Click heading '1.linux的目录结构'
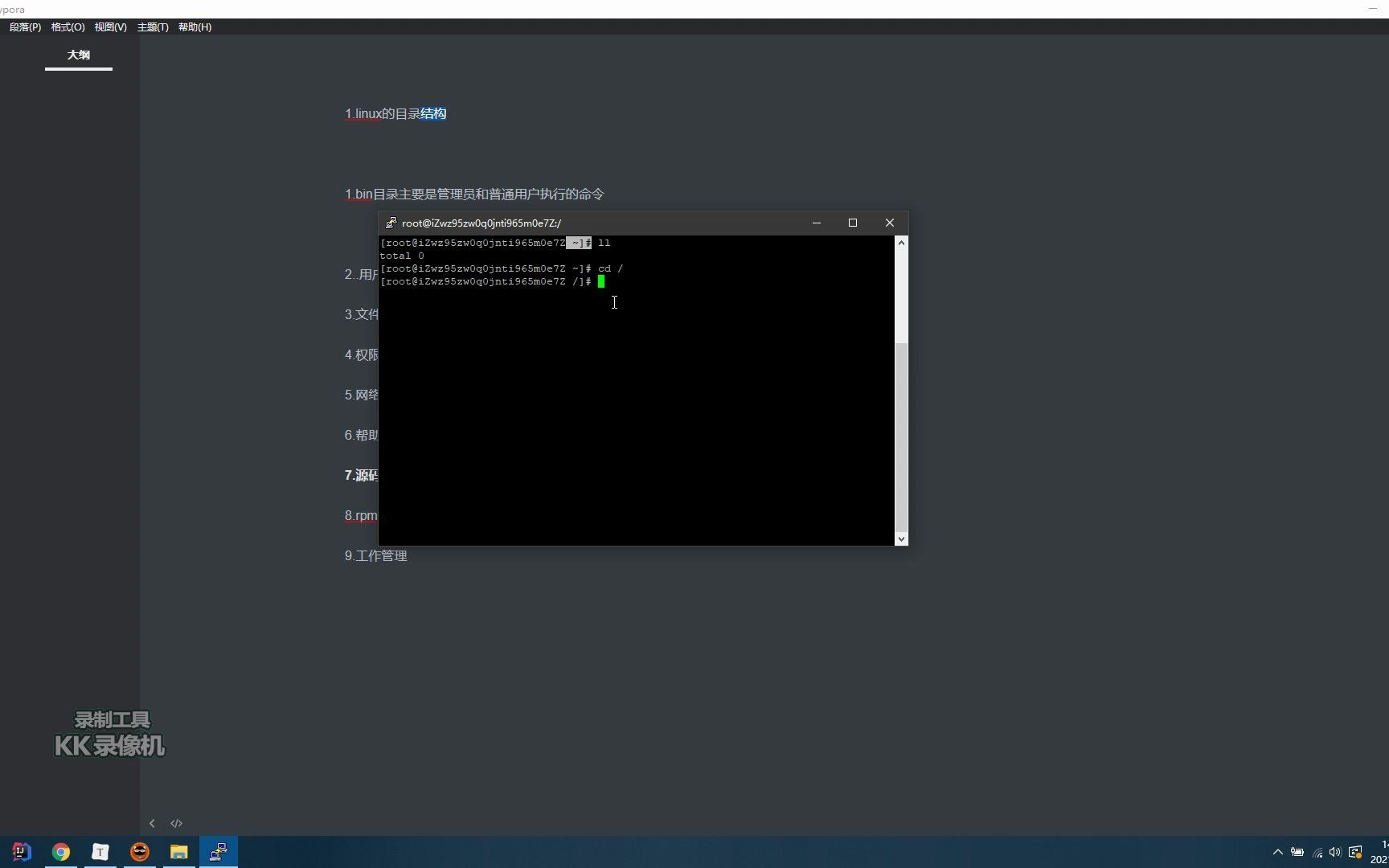Screen dimensions: 1389x868 (395, 114)
